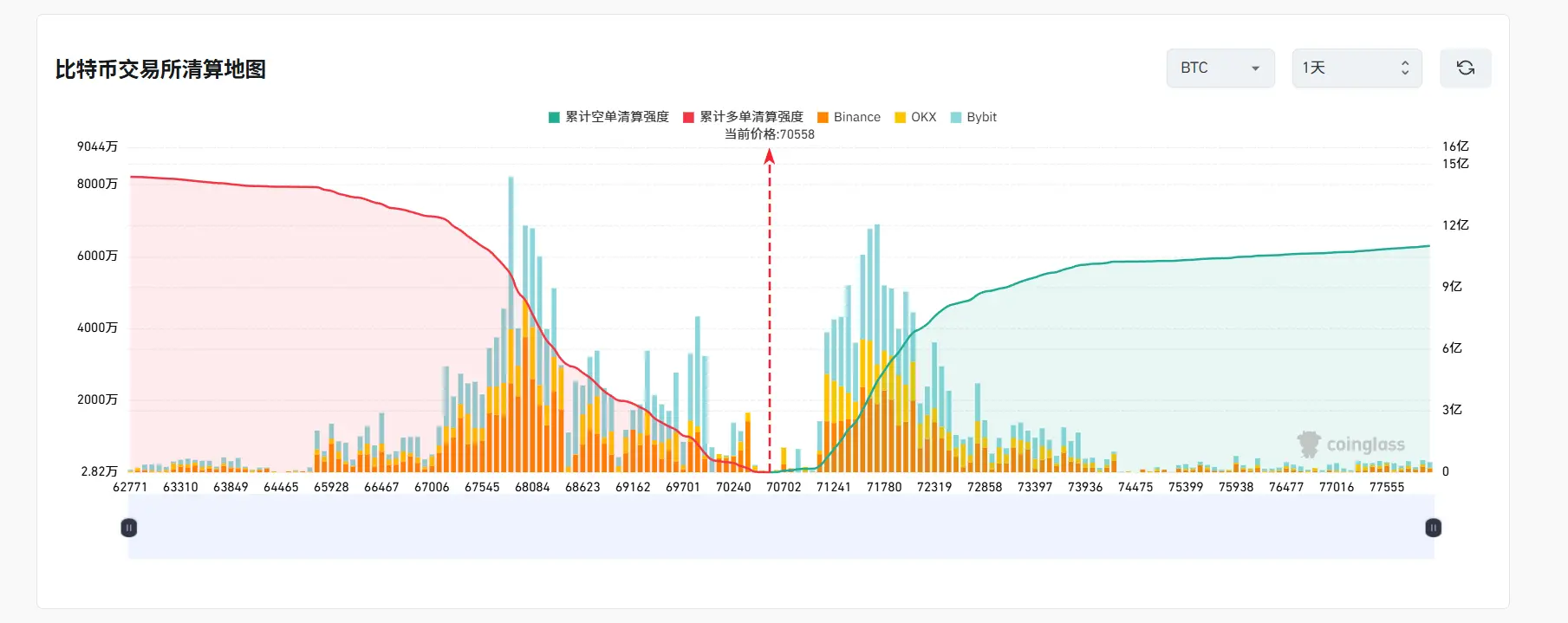The height and width of the screenshot is (623, 1568).
Task: Click x-axis label 73397
Action: click(1035, 487)
